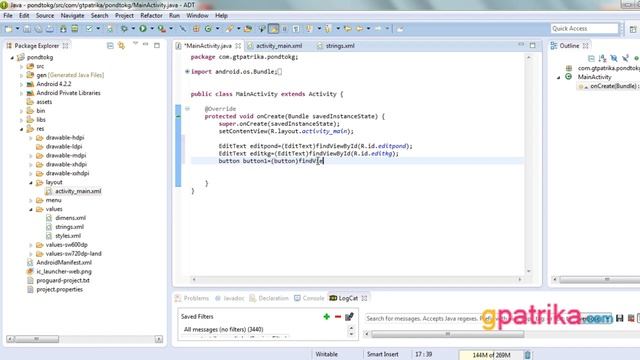Expand folded import statements

coord(187,71)
